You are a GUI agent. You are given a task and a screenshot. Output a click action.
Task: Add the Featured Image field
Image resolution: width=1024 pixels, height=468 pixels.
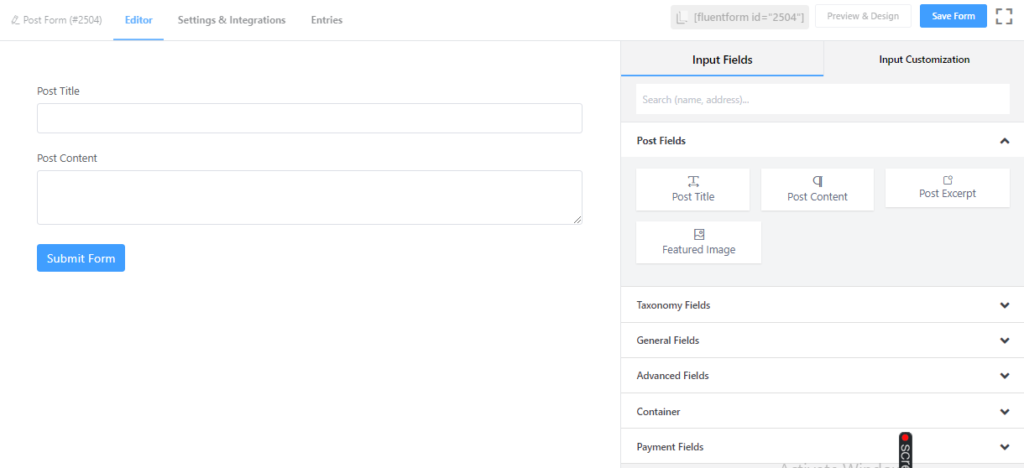698,242
